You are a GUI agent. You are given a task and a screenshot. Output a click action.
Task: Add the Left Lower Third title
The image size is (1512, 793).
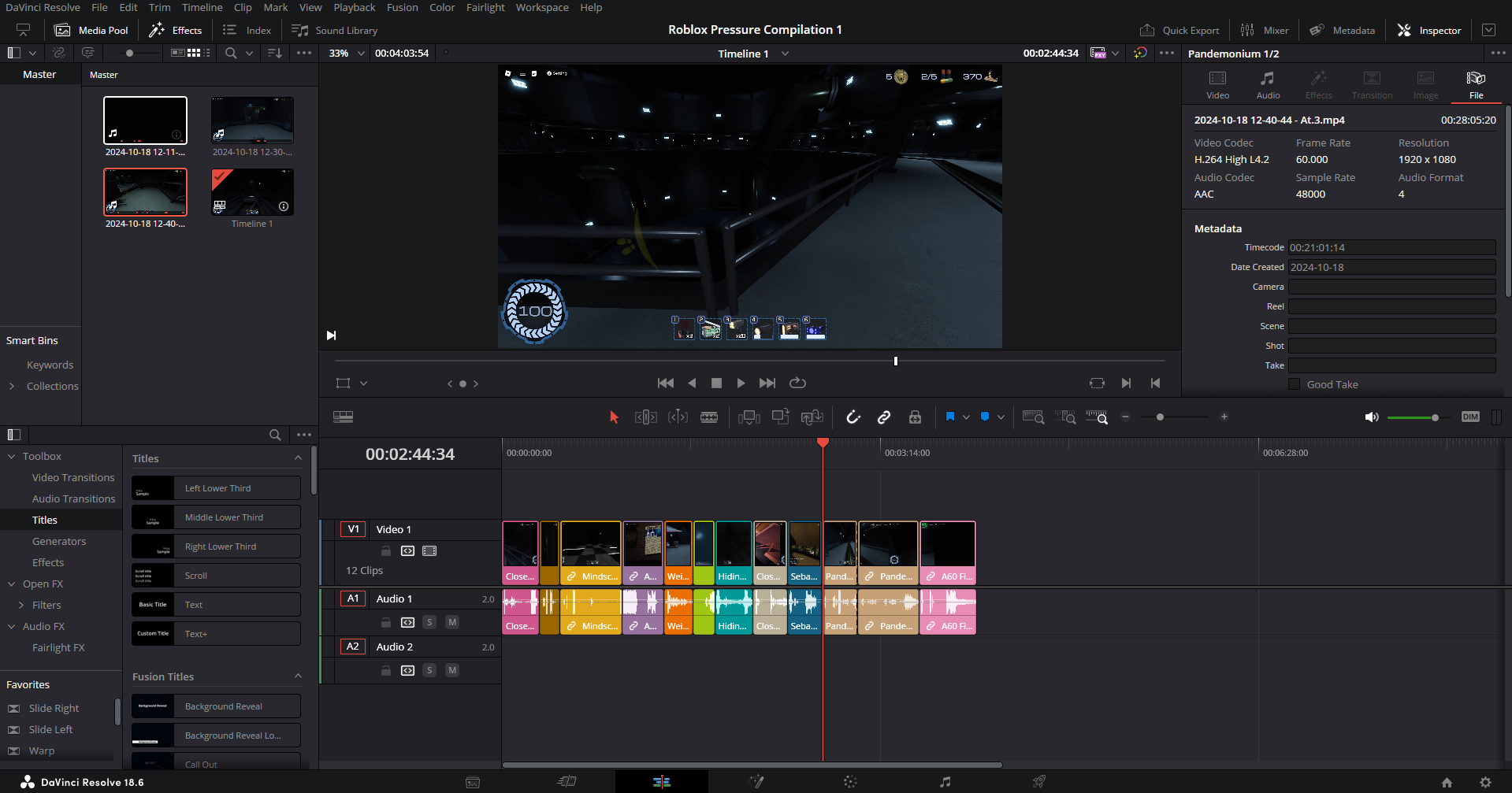[x=216, y=488]
